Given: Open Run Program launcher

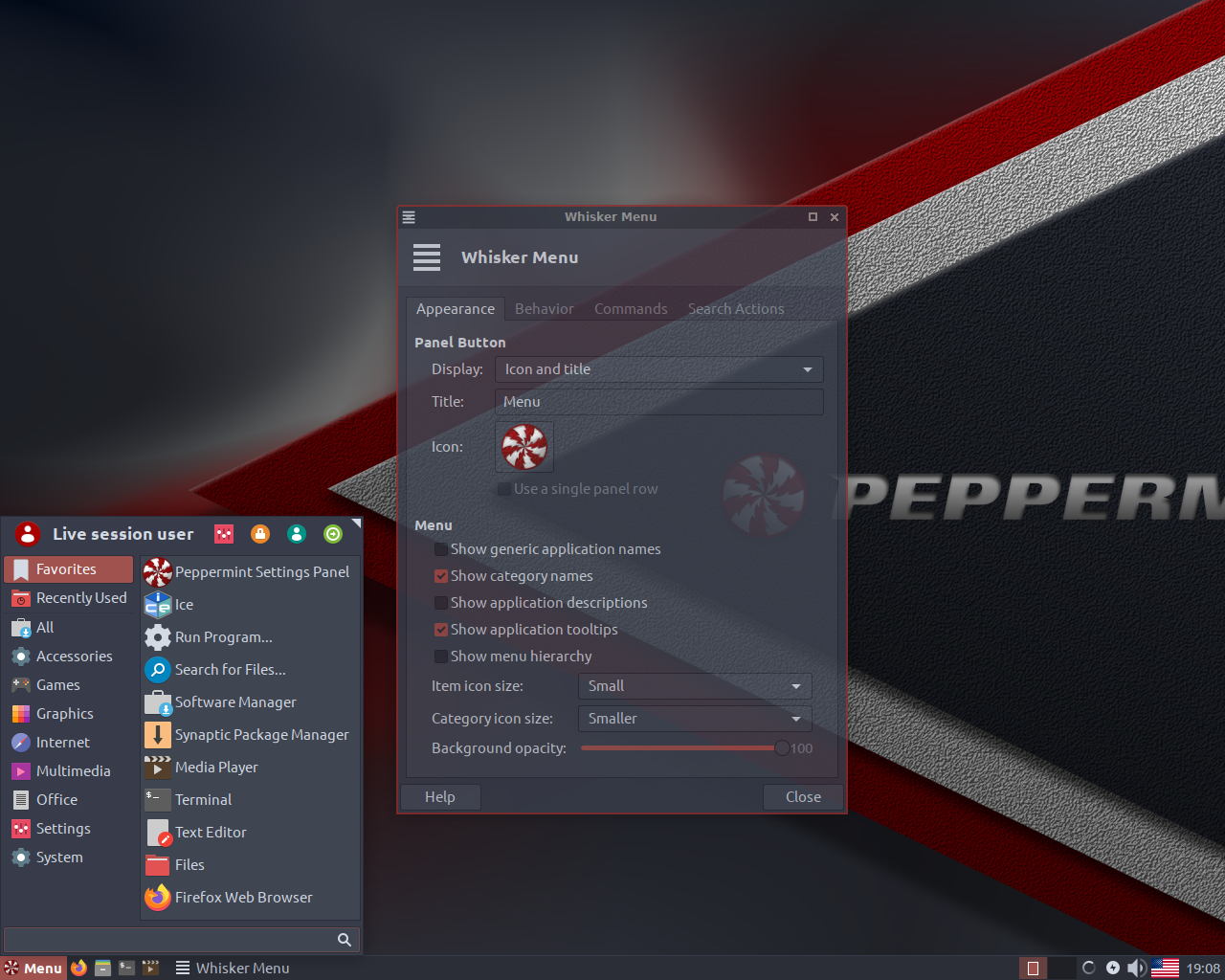Looking at the screenshot, I should coord(250,637).
